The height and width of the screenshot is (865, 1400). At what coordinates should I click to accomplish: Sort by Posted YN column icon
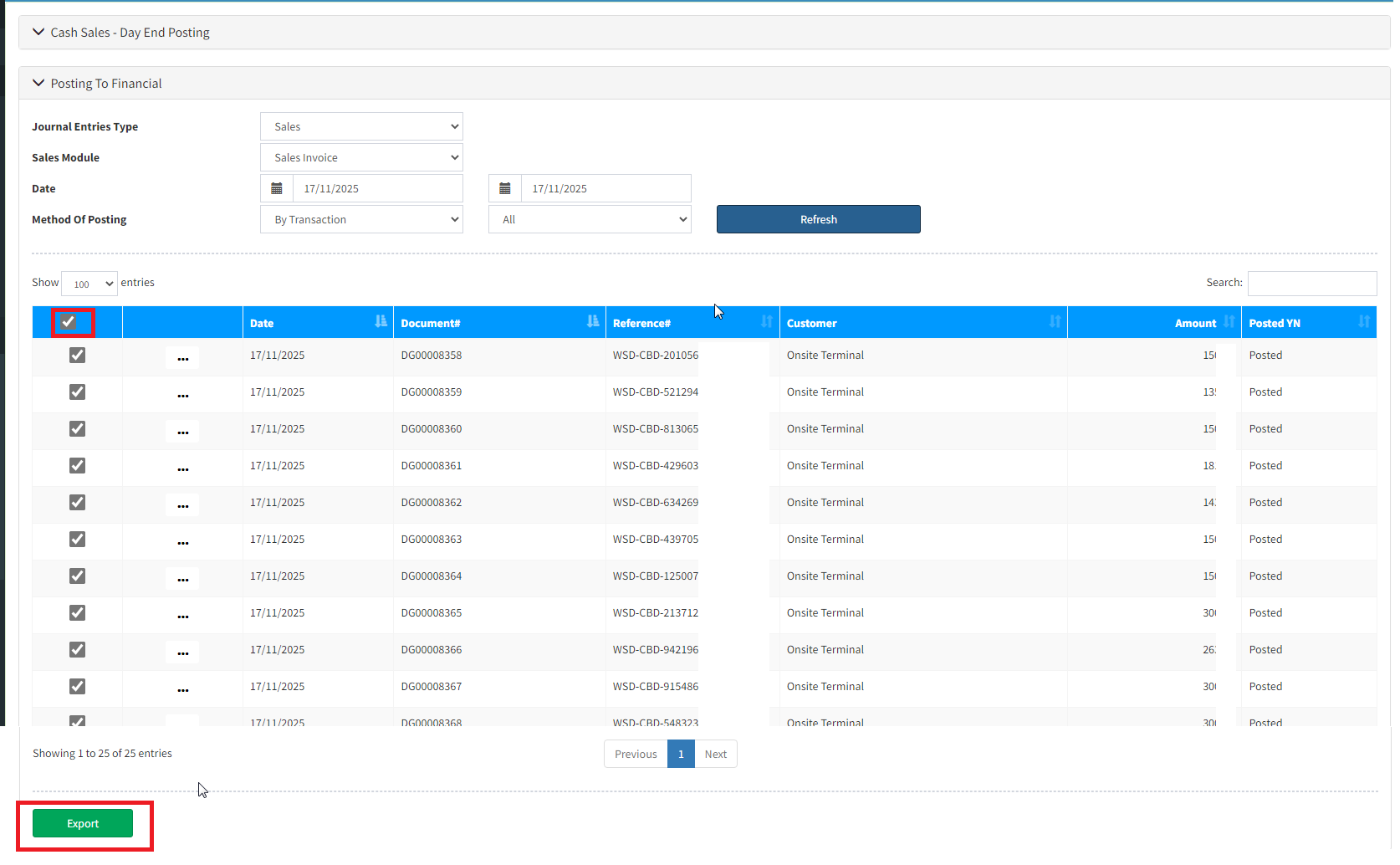[x=1364, y=322]
